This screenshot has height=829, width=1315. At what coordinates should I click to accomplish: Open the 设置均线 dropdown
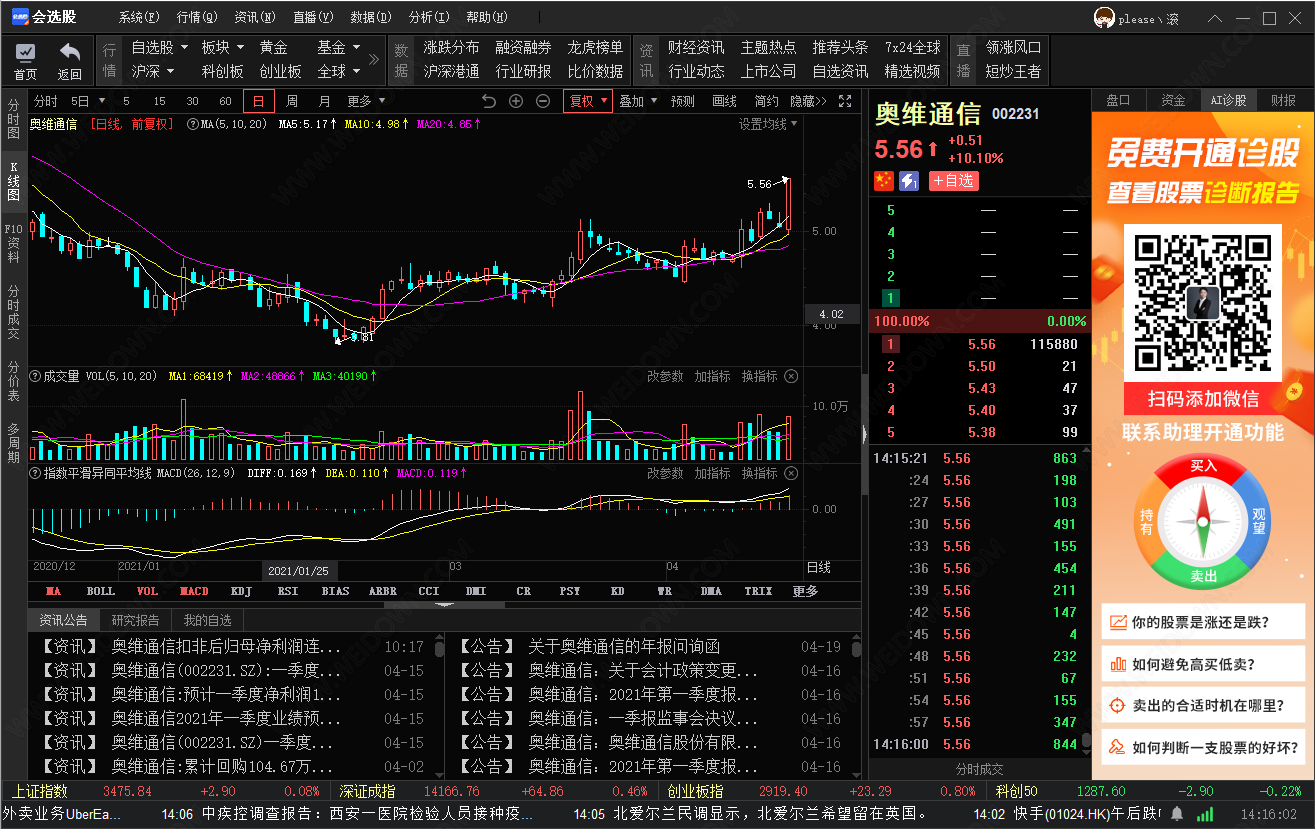[769, 124]
